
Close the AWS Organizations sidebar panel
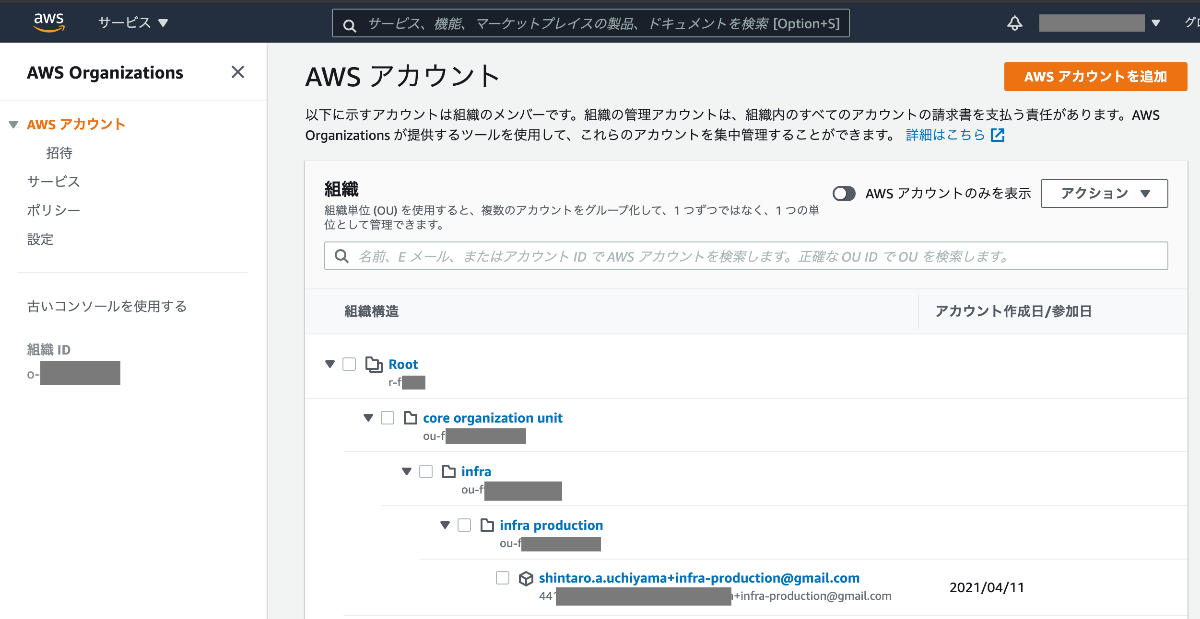[x=237, y=72]
